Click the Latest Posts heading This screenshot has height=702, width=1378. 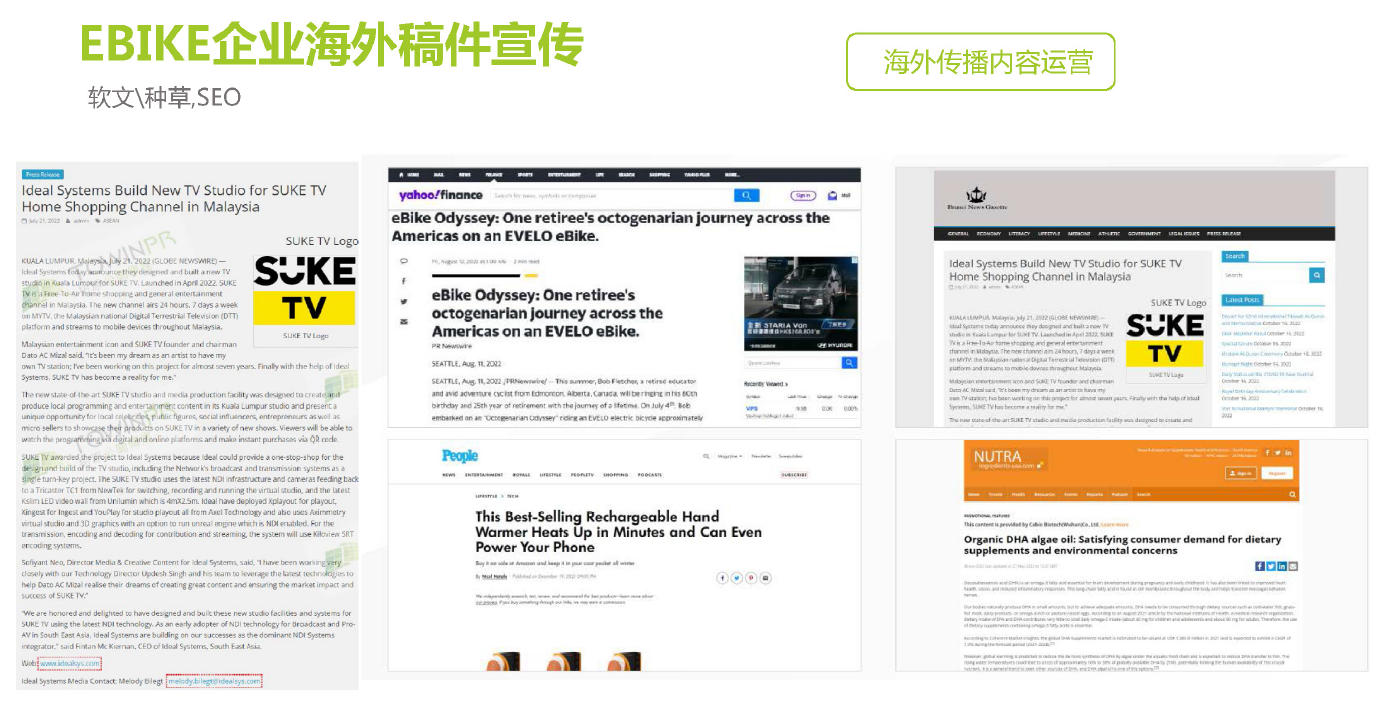[x=1242, y=299]
